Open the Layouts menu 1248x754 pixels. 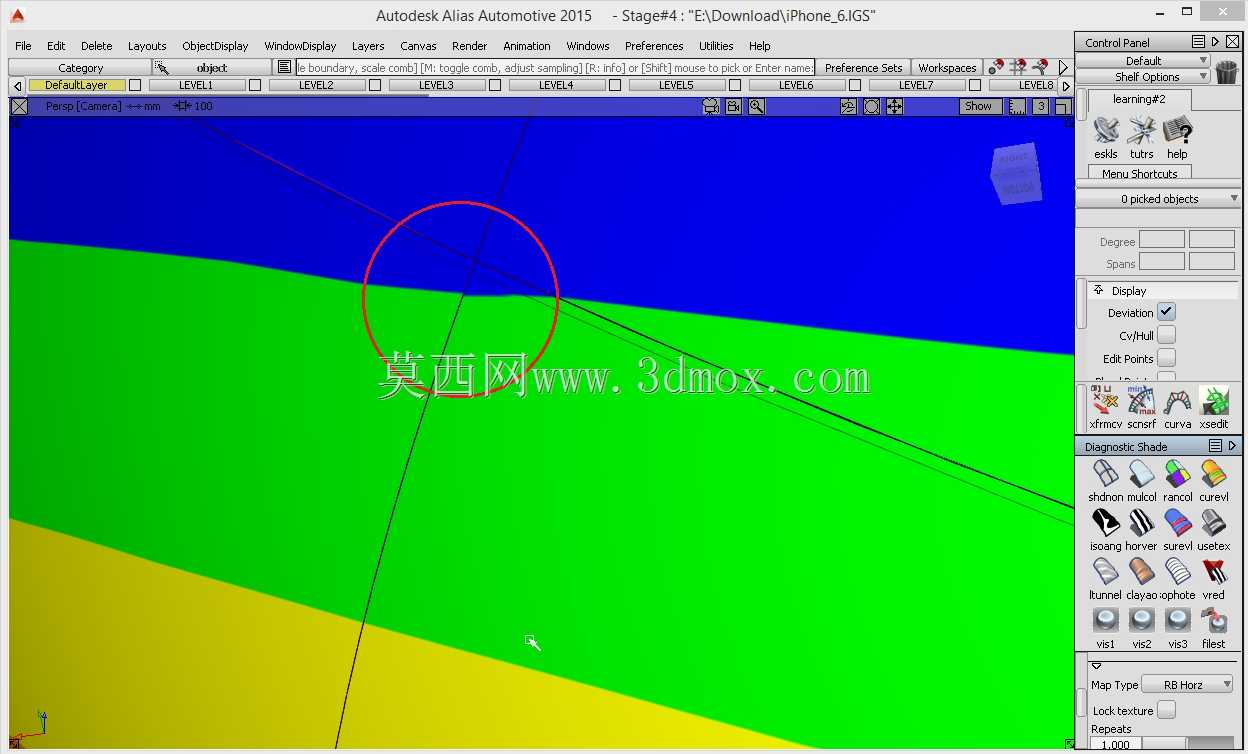click(147, 46)
